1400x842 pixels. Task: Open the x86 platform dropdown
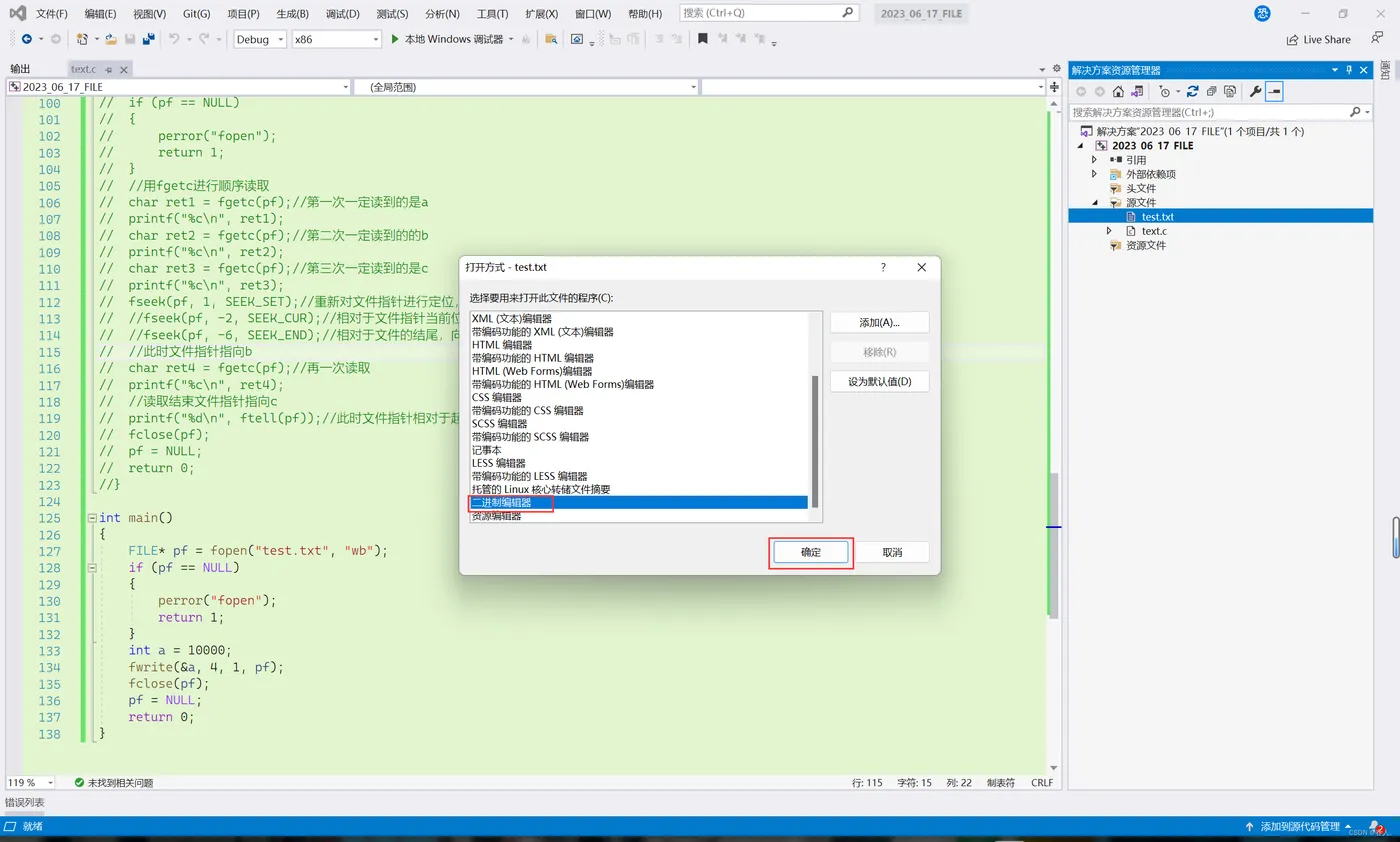coord(376,39)
